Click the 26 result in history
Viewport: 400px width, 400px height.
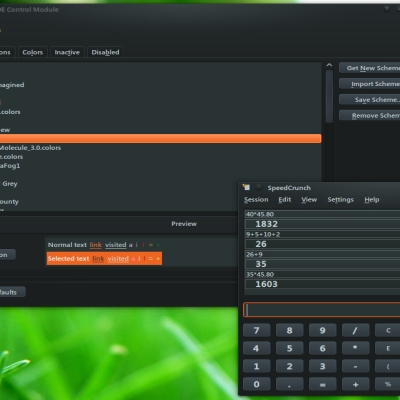[261, 244]
